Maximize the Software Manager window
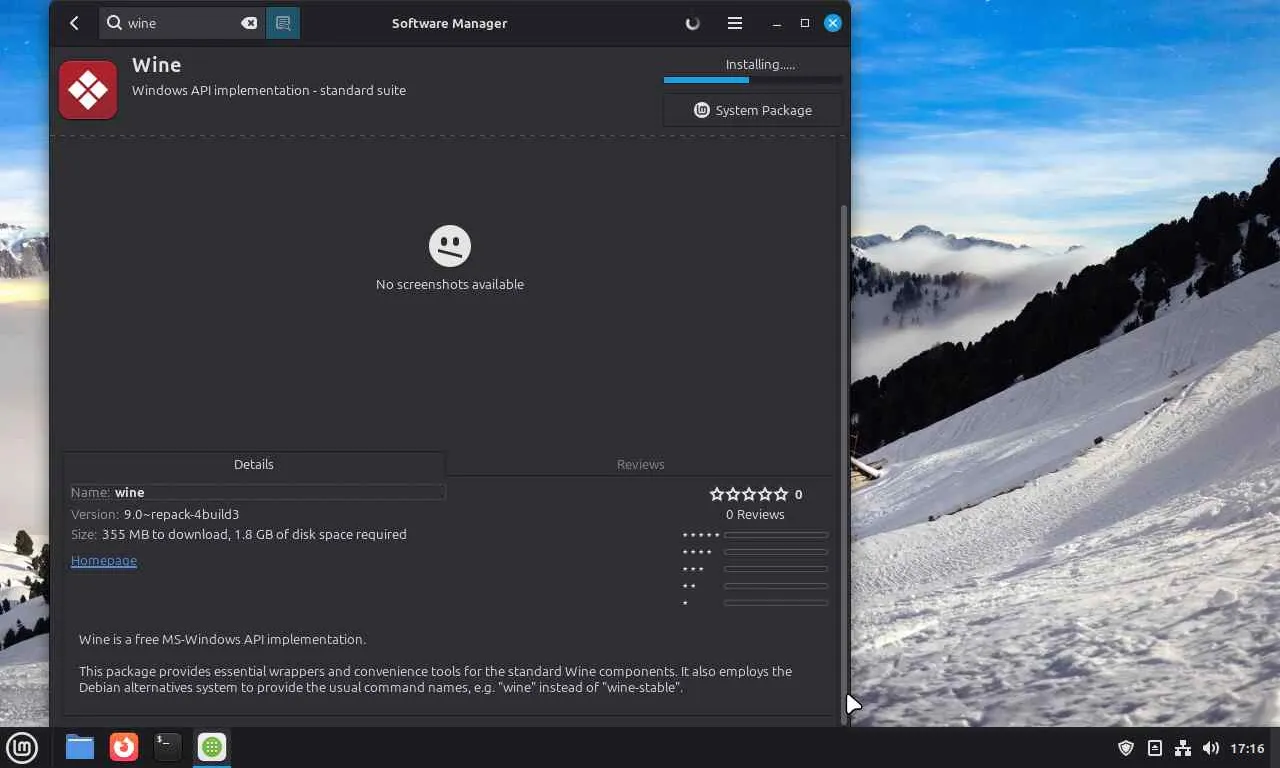The image size is (1280, 768). pos(805,23)
